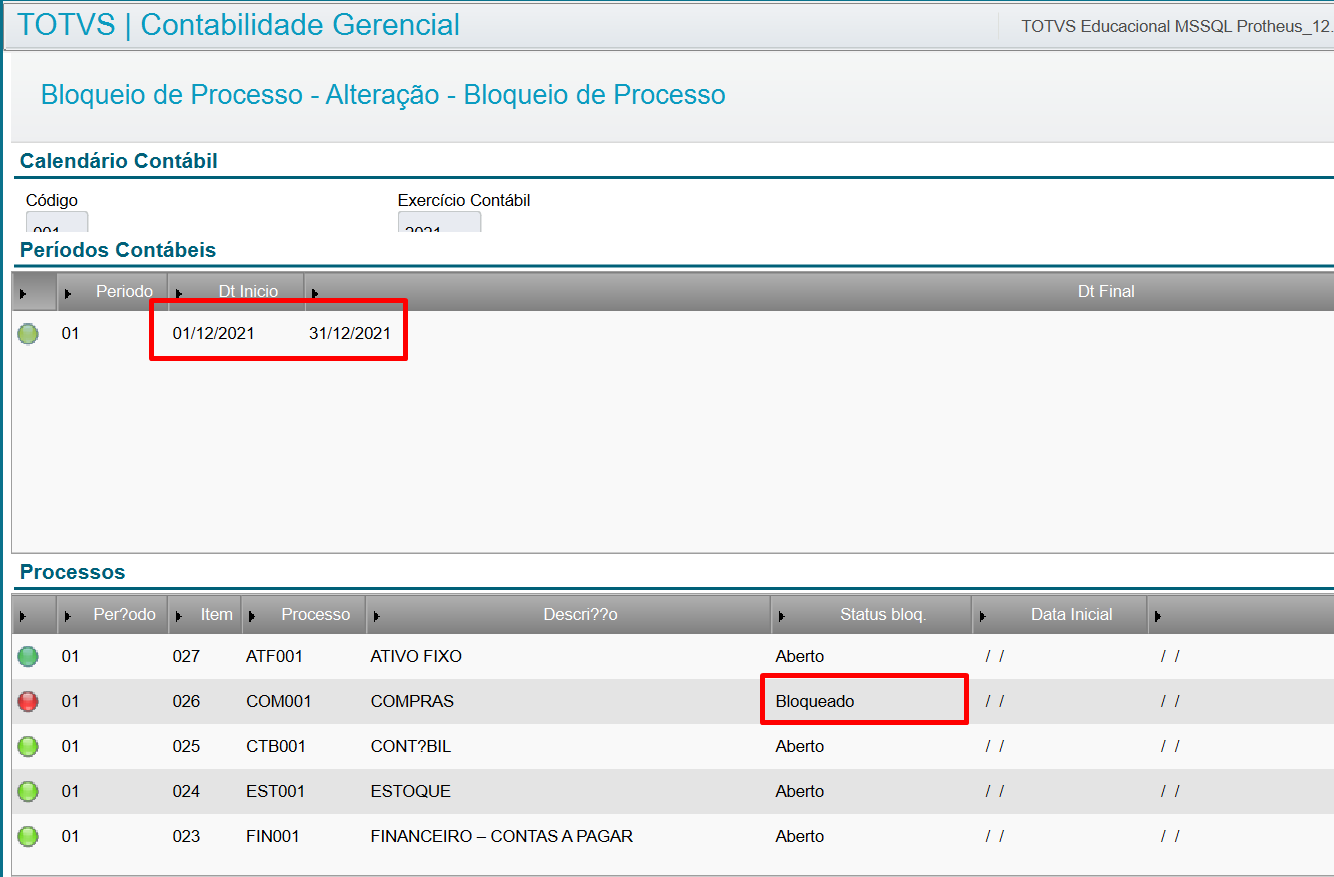Click item number 025
This screenshot has width=1334, height=877.
(x=186, y=747)
